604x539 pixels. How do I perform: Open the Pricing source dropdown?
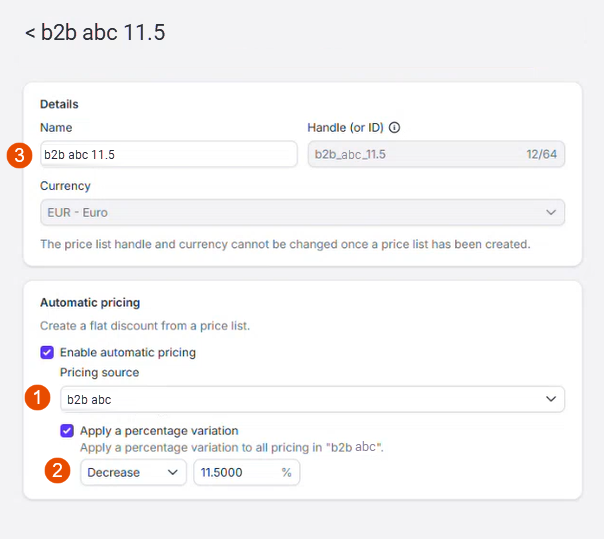tap(312, 400)
